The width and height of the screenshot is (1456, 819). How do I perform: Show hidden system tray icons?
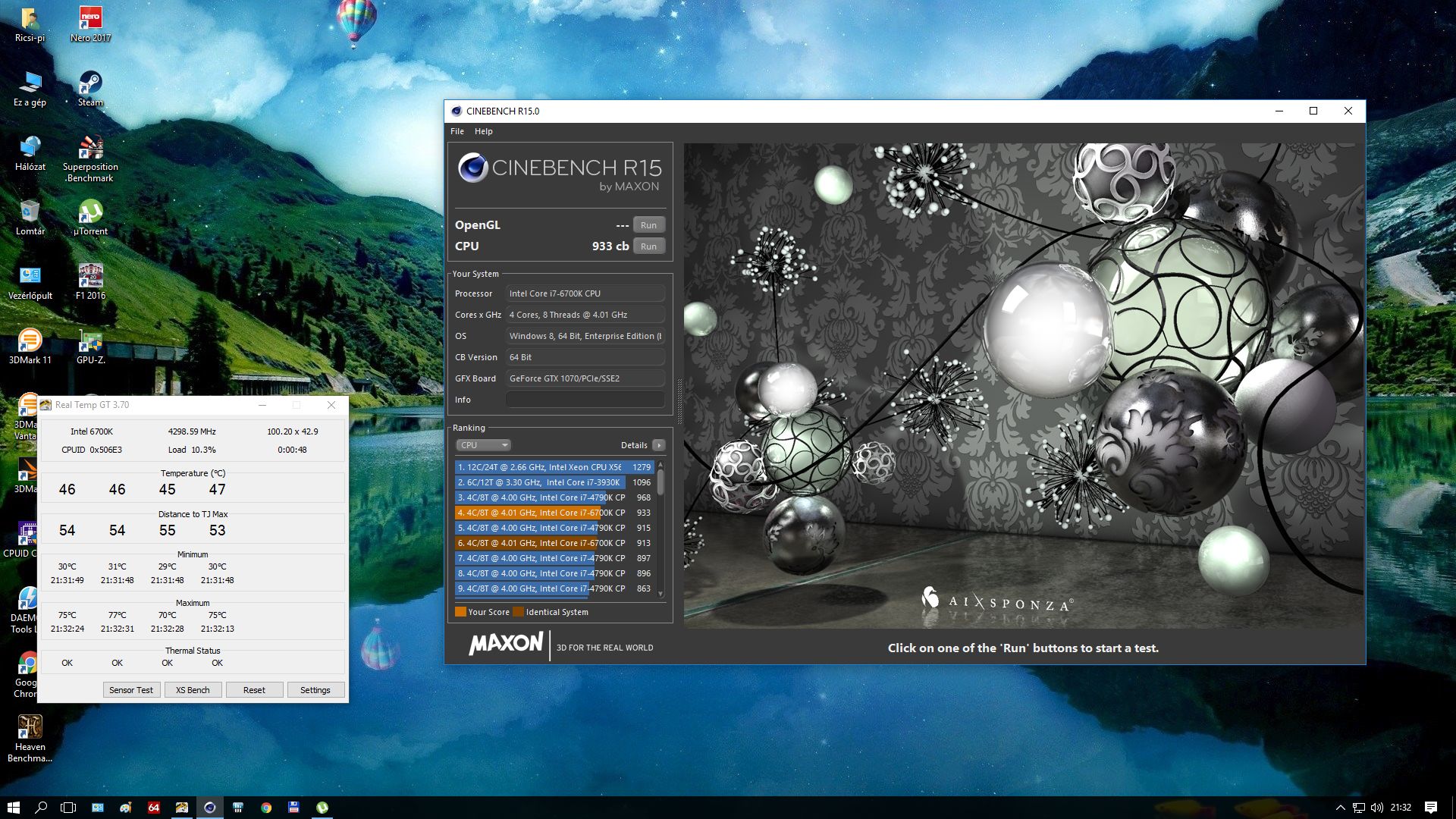coord(1340,808)
